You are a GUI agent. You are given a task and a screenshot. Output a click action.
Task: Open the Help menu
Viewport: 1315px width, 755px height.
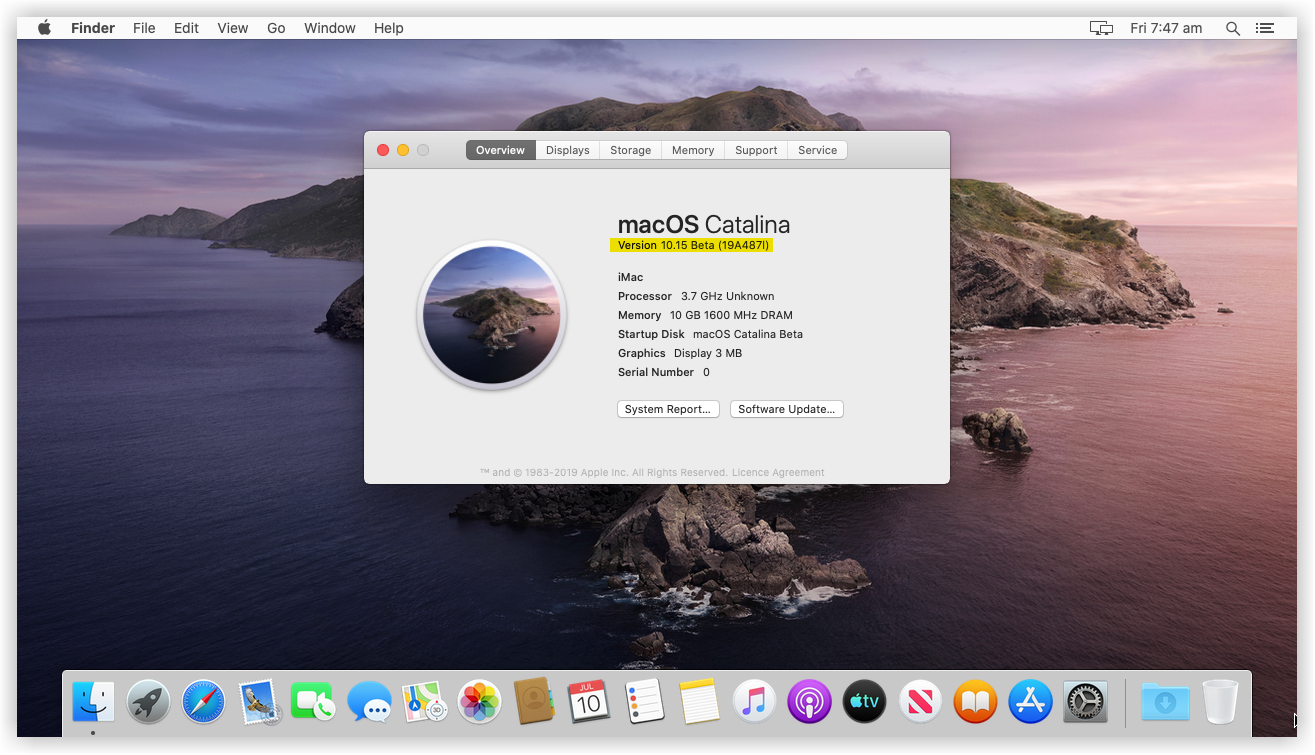point(389,28)
